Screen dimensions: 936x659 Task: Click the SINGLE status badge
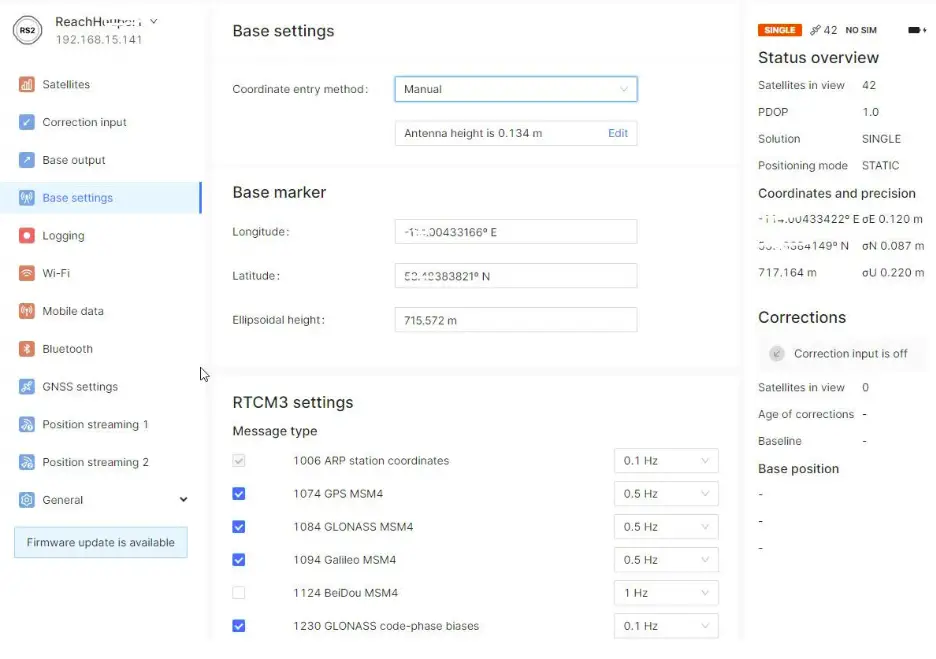779,30
